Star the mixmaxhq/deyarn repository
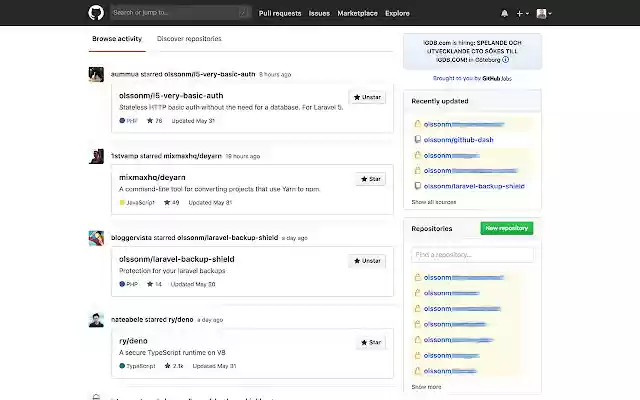The image size is (640, 400). coord(370,179)
